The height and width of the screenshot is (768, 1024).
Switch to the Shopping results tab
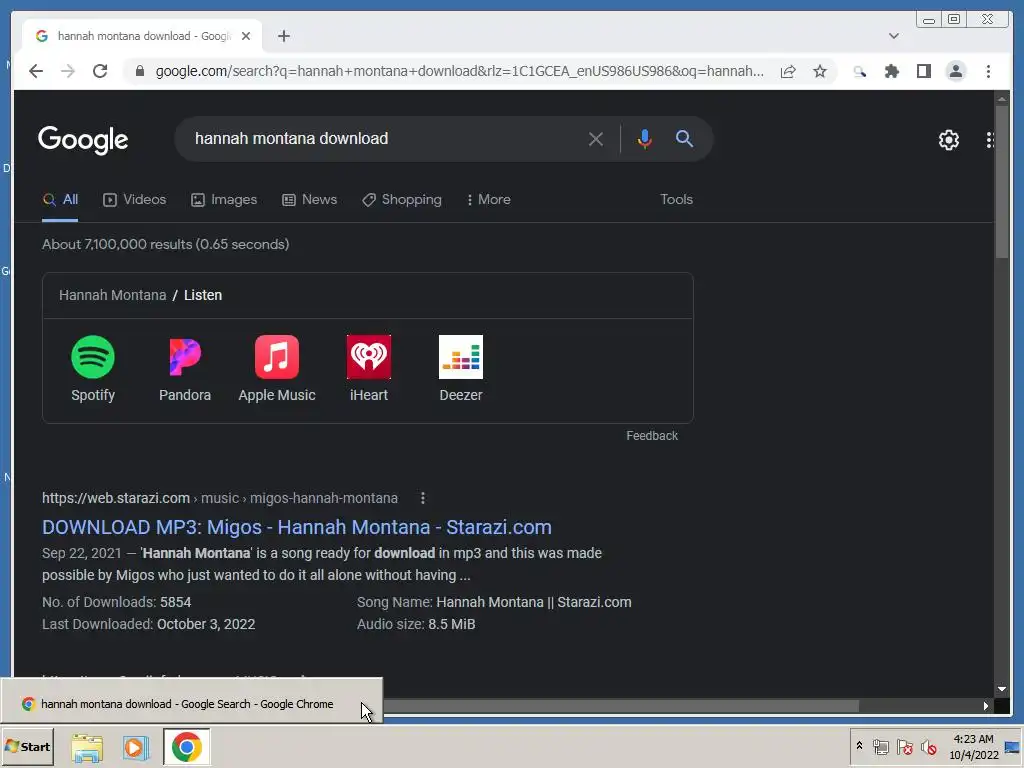[402, 200]
